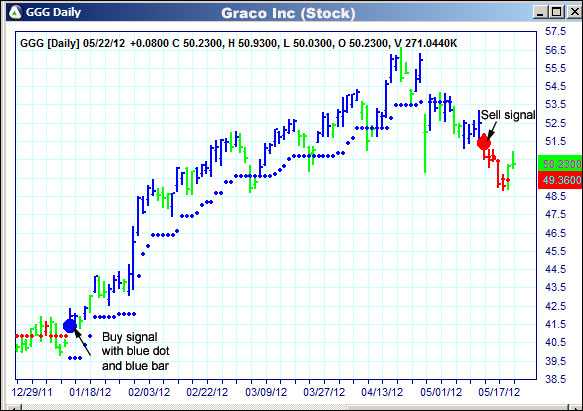Click the 38.5 price axis label
The height and width of the screenshot is (411, 583).
pos(555,379)
